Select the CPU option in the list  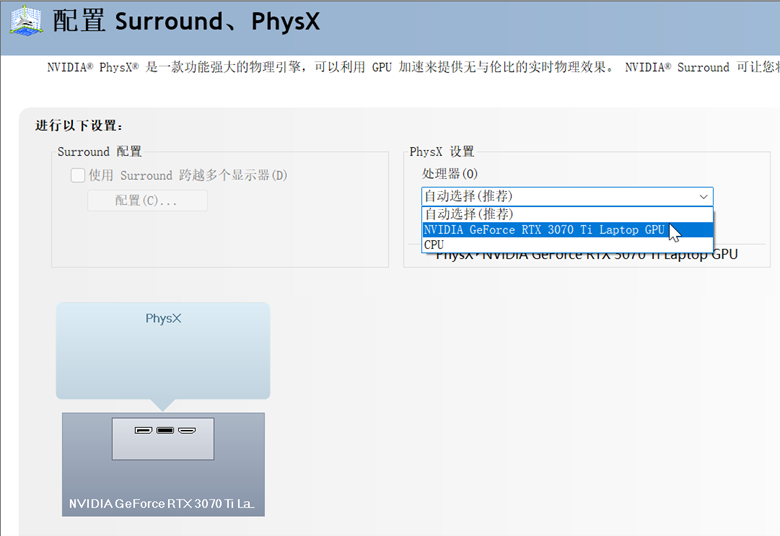tap(567, 244)
